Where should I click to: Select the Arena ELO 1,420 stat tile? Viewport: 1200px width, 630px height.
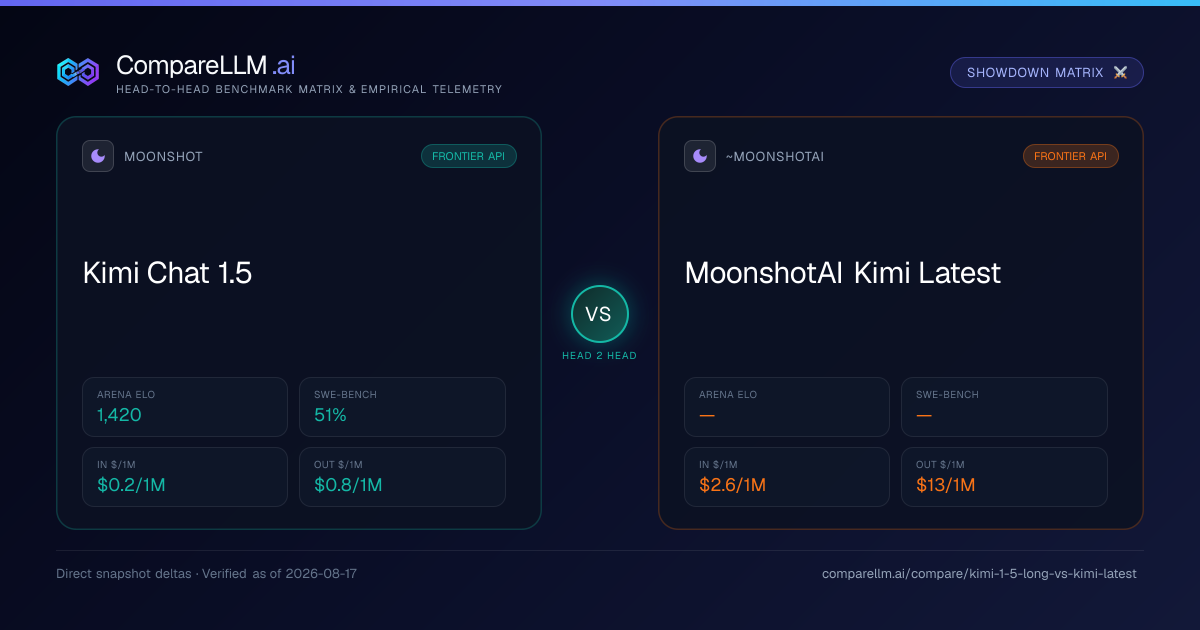coord(185,407)
